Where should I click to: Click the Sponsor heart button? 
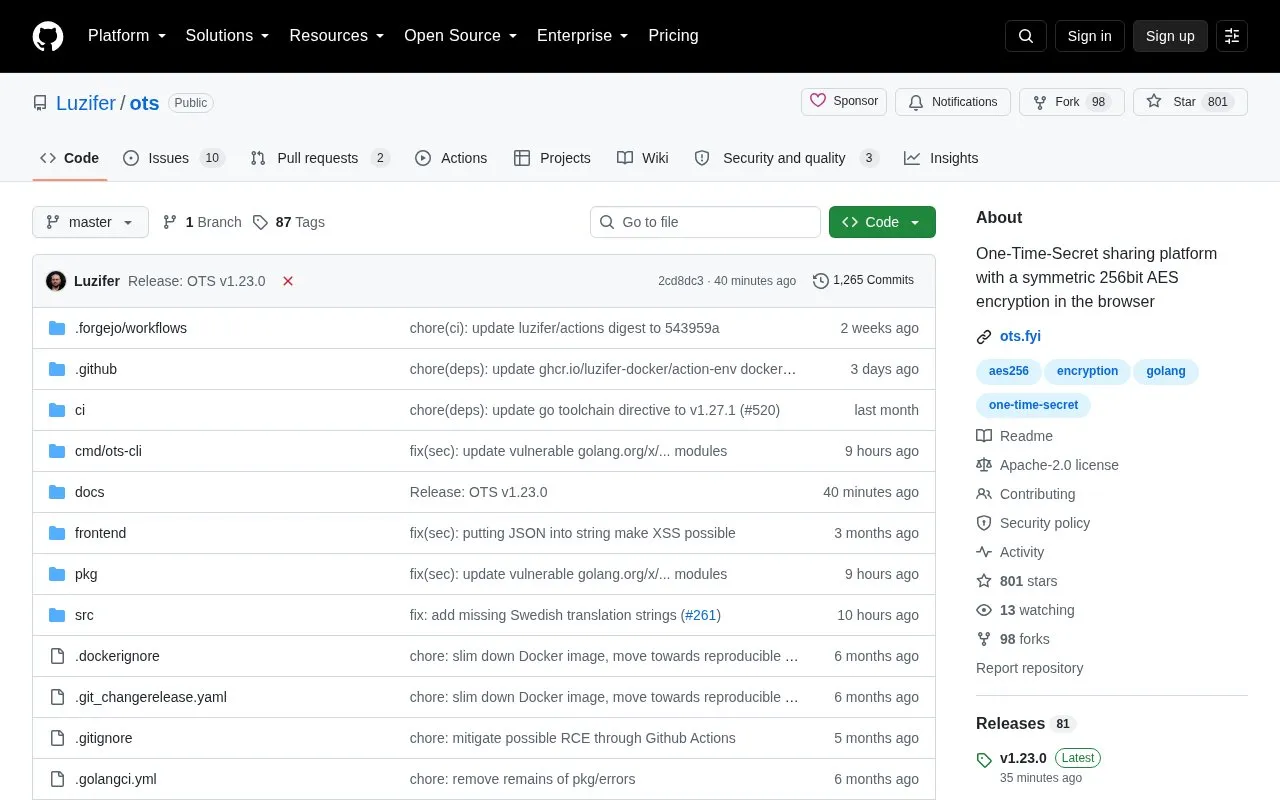(x=844, y=102)
